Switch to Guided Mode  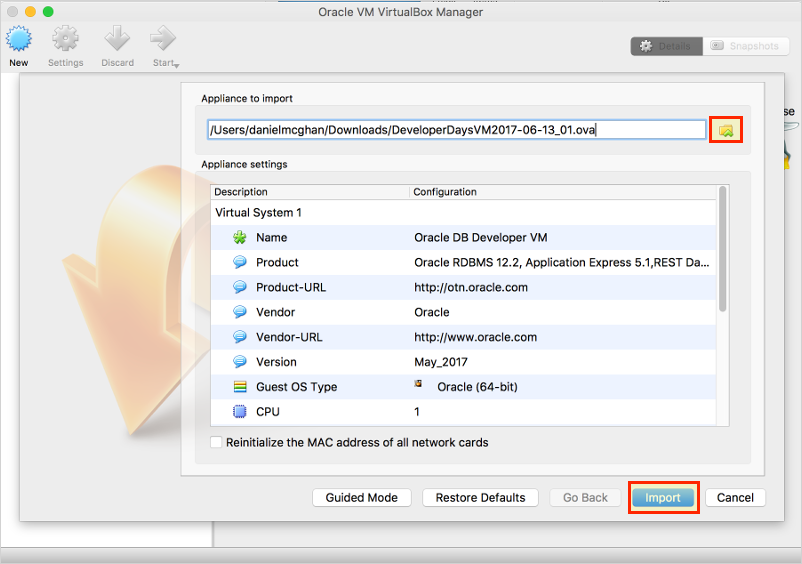coord(361,497)
